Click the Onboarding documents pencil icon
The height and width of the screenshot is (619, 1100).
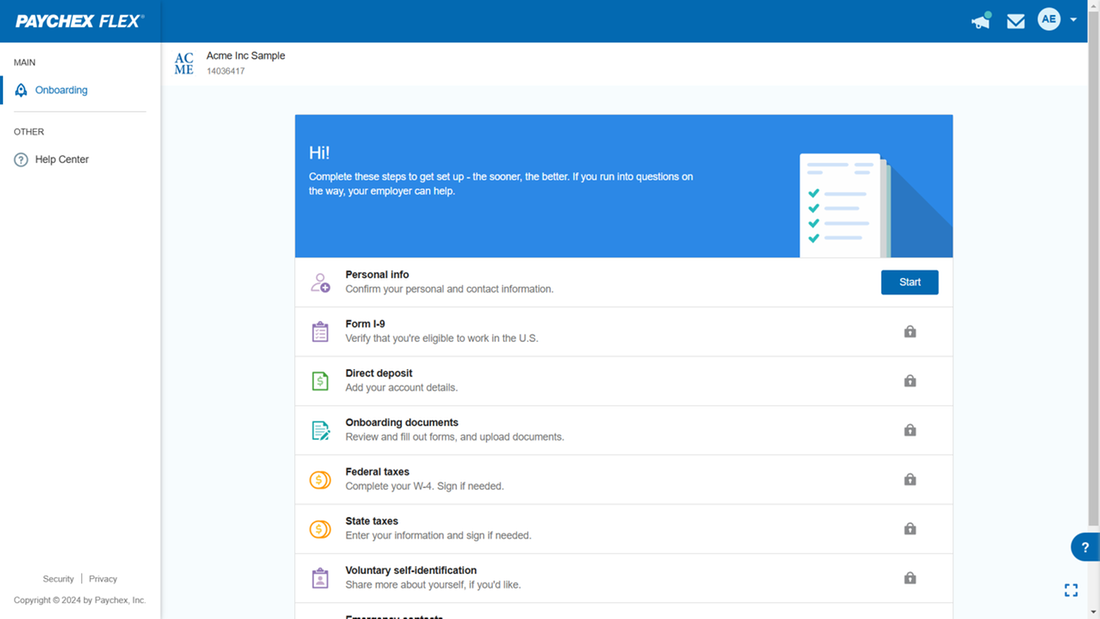[x=320, y=430]
